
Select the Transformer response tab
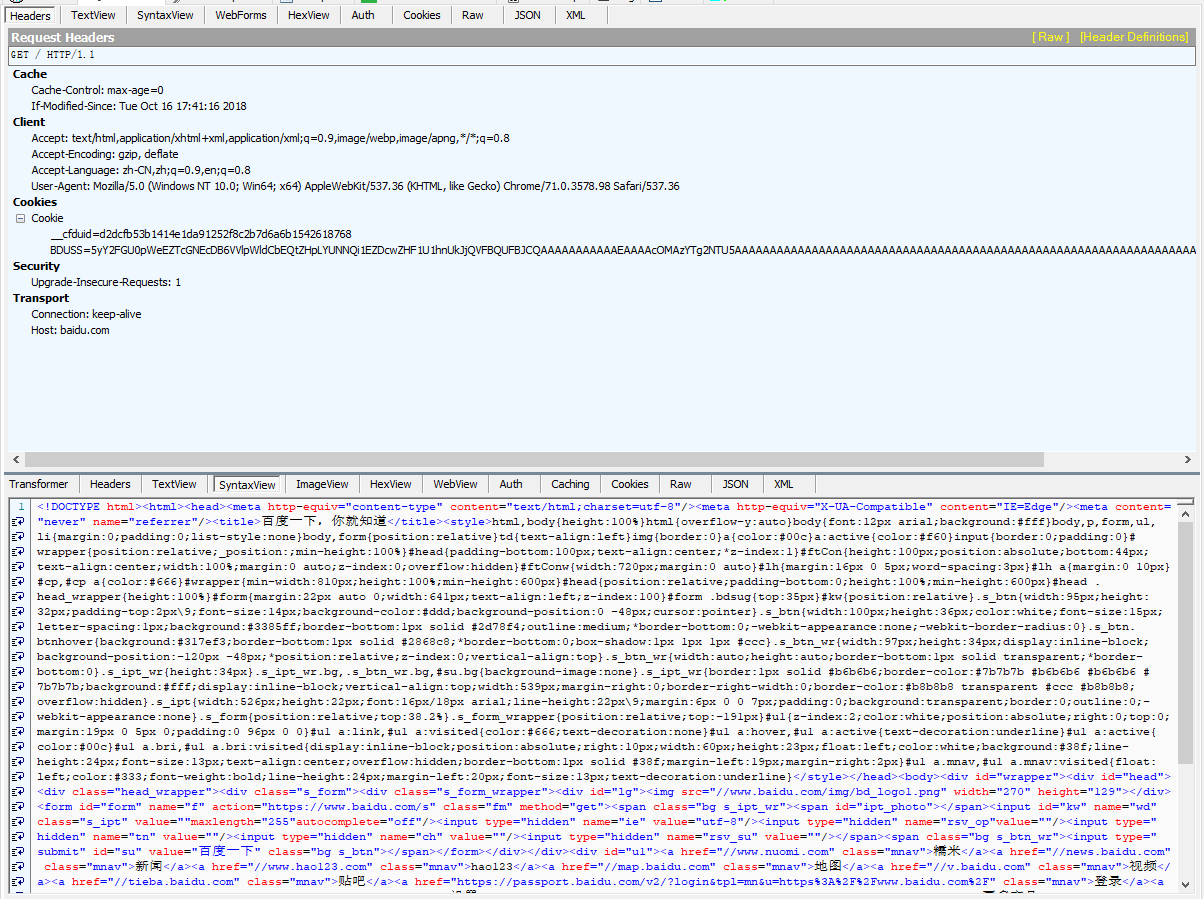click(39, 484)
